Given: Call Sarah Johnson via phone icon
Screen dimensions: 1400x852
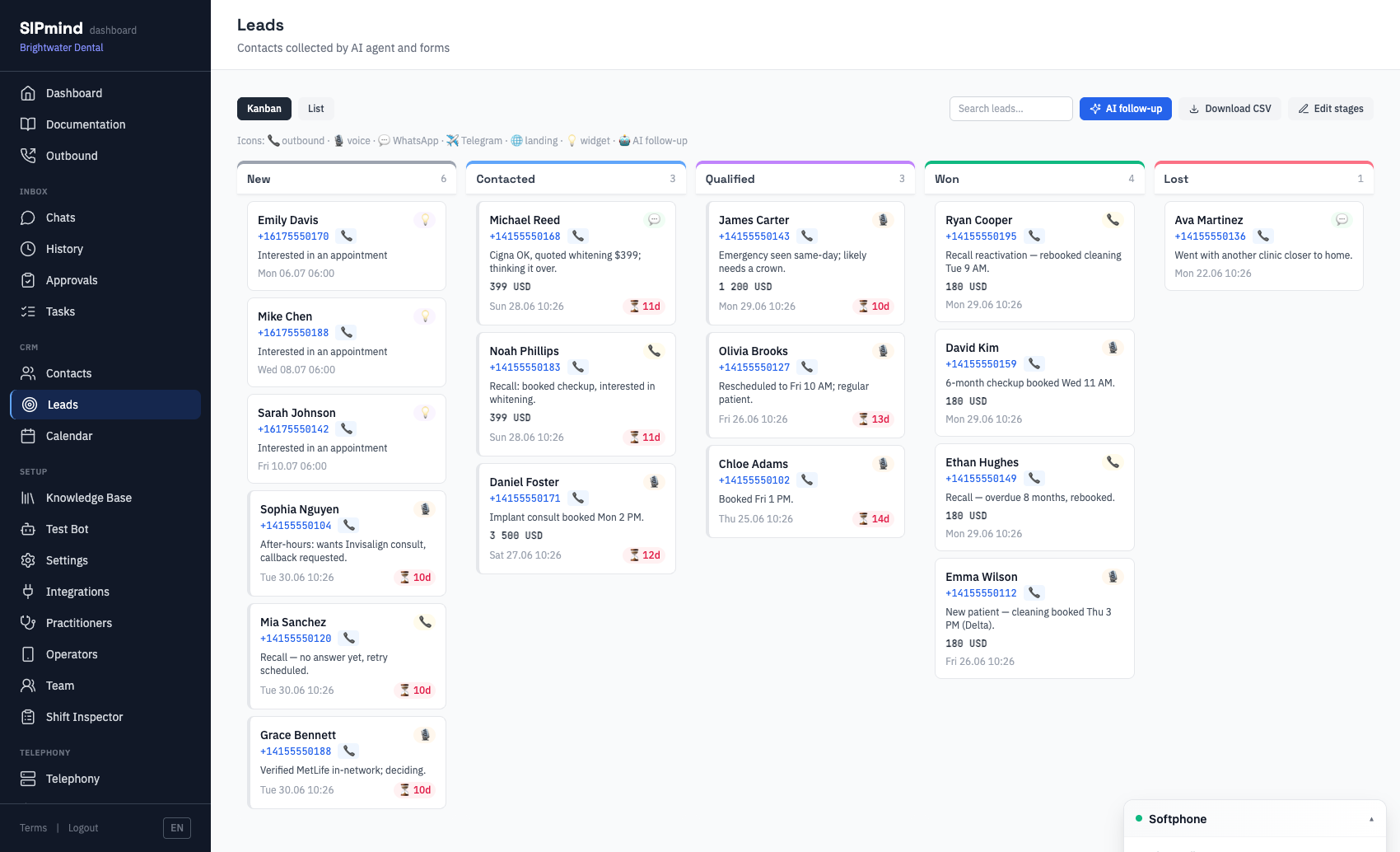Looking at the screenshot, I should point(348,429).
